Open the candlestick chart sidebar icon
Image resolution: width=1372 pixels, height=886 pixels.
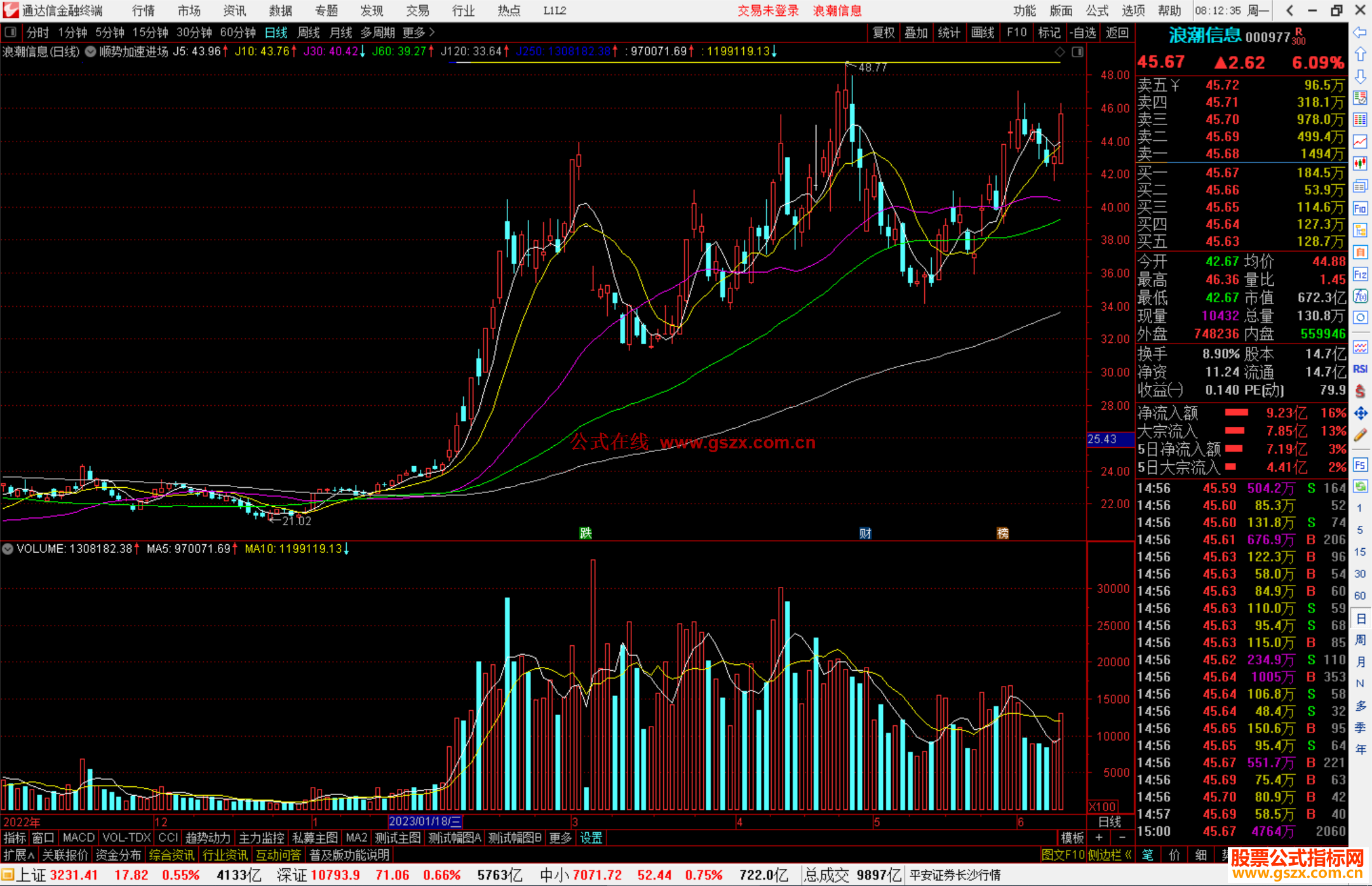click(x=1360, y=164)
